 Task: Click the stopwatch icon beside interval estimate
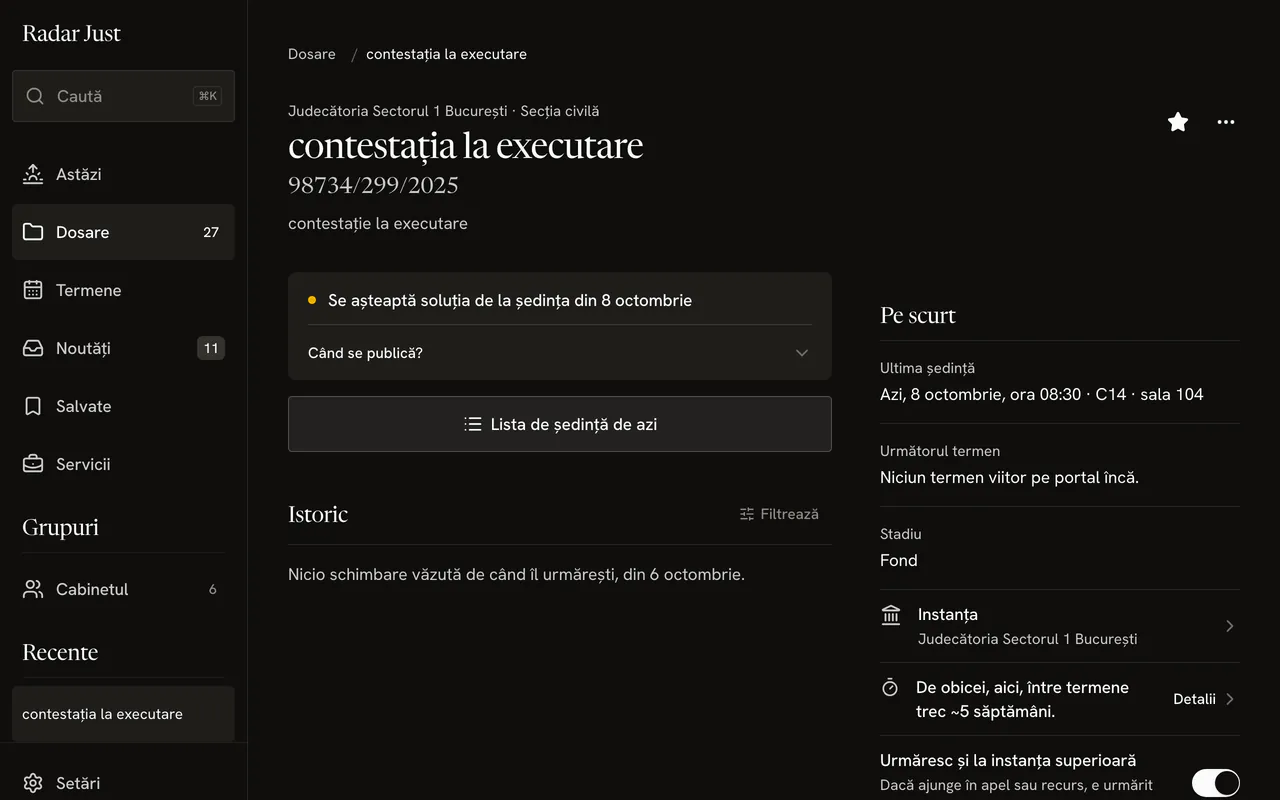coord(890,687)
